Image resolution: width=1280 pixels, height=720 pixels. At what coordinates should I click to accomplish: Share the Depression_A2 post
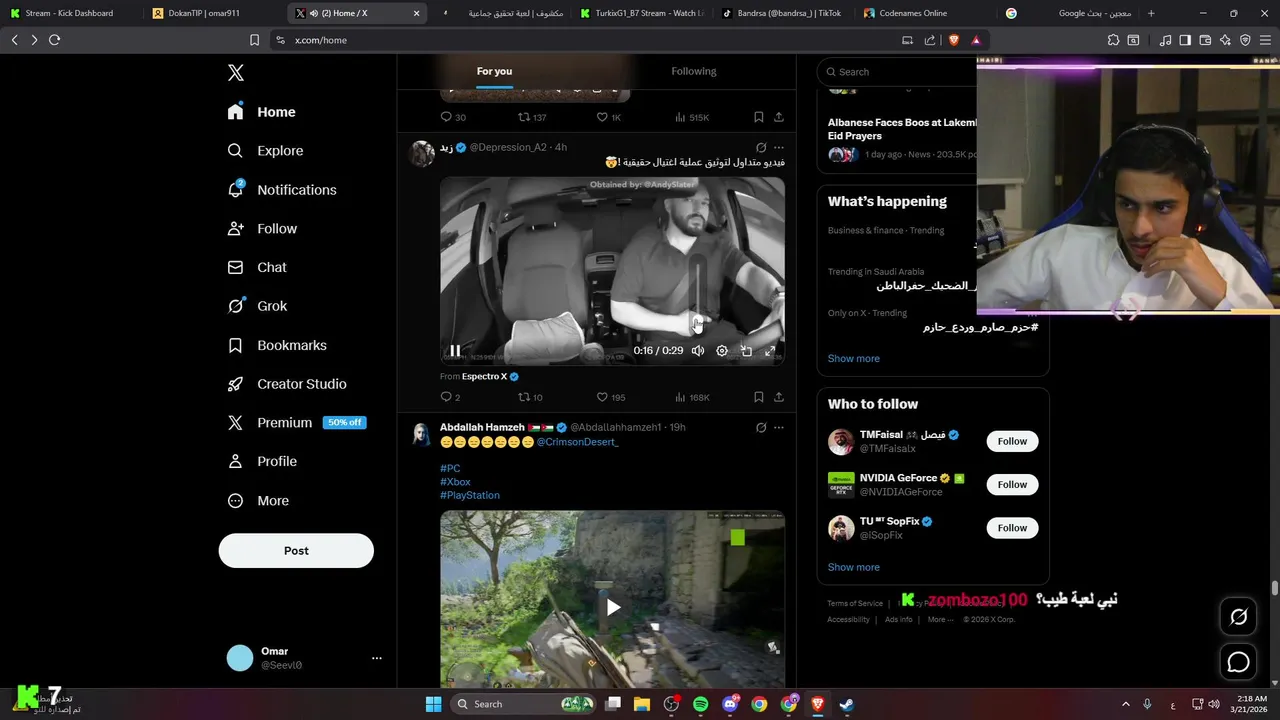(779, 397)
